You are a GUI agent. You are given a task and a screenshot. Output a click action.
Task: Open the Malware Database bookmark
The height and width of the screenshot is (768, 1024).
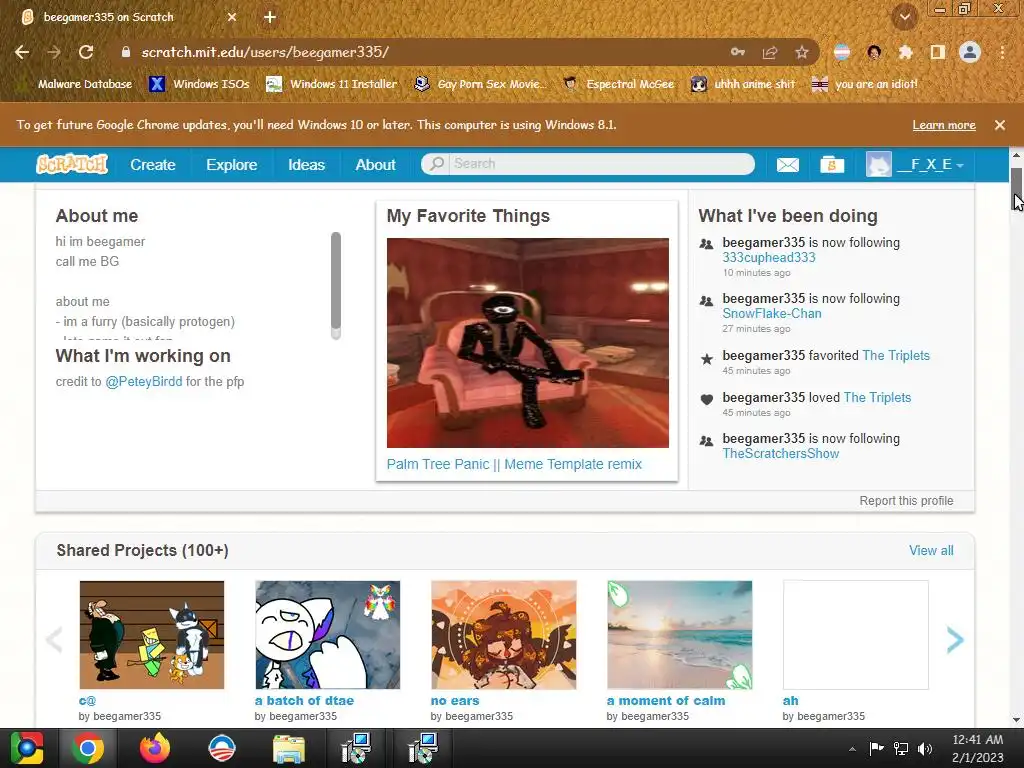(76, 84)
